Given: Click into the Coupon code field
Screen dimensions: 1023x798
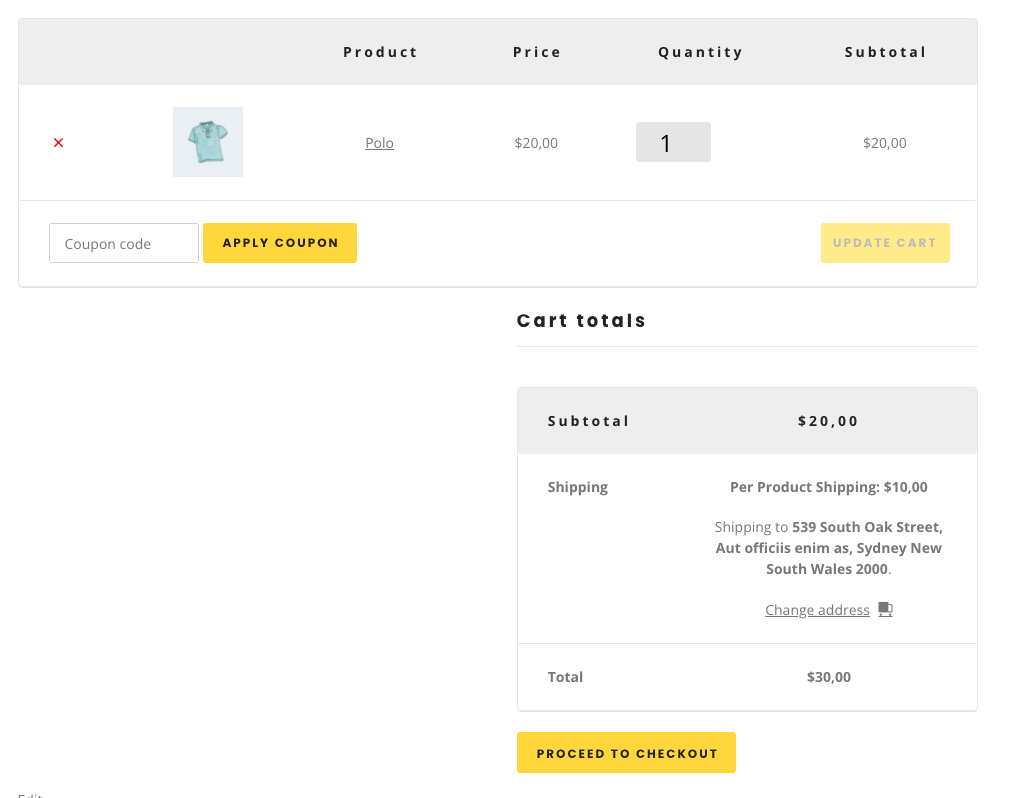Looking at the screenshot, I should 124,243.
